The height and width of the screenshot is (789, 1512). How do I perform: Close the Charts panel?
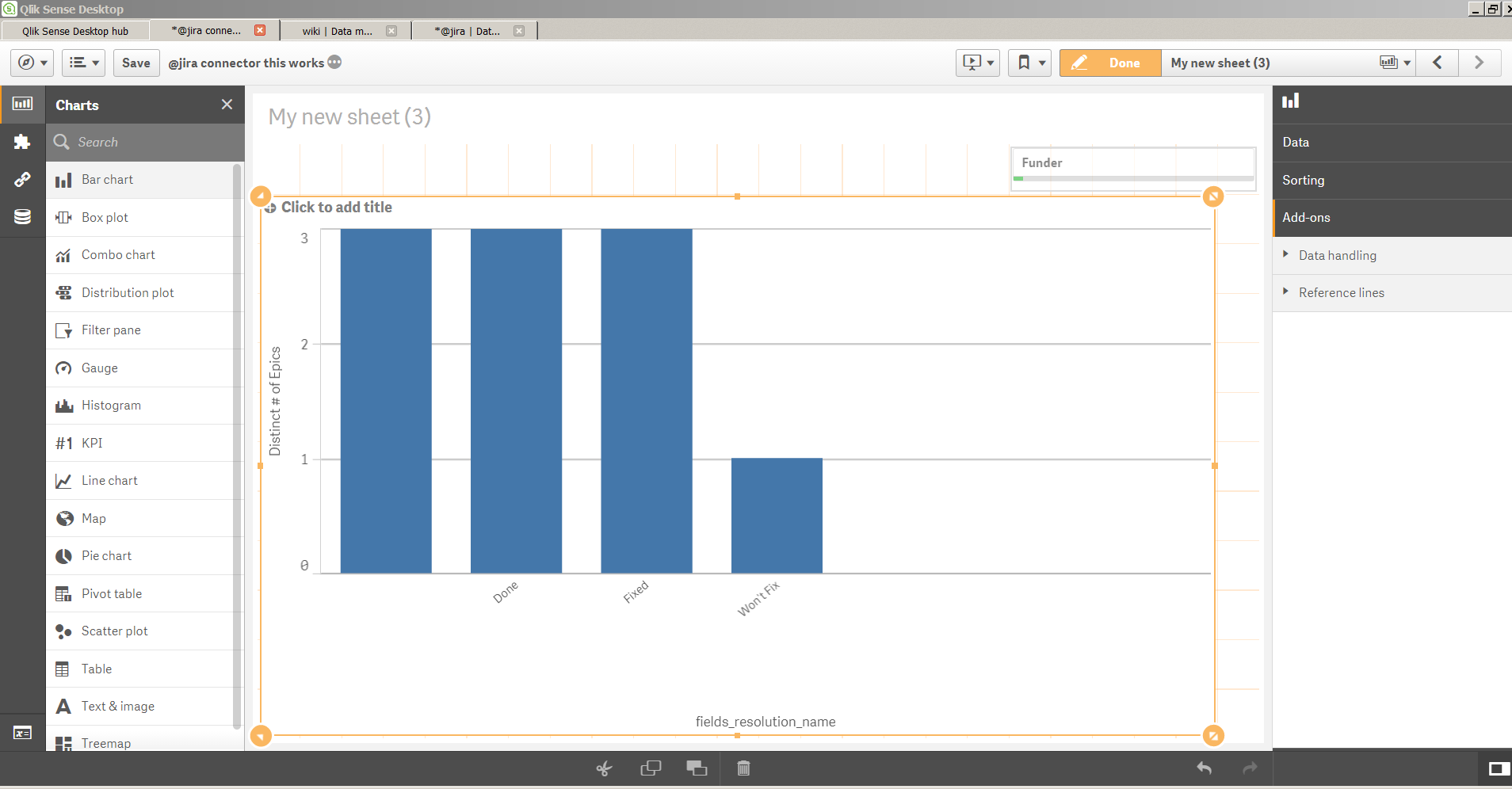click(x=227, y=105)
